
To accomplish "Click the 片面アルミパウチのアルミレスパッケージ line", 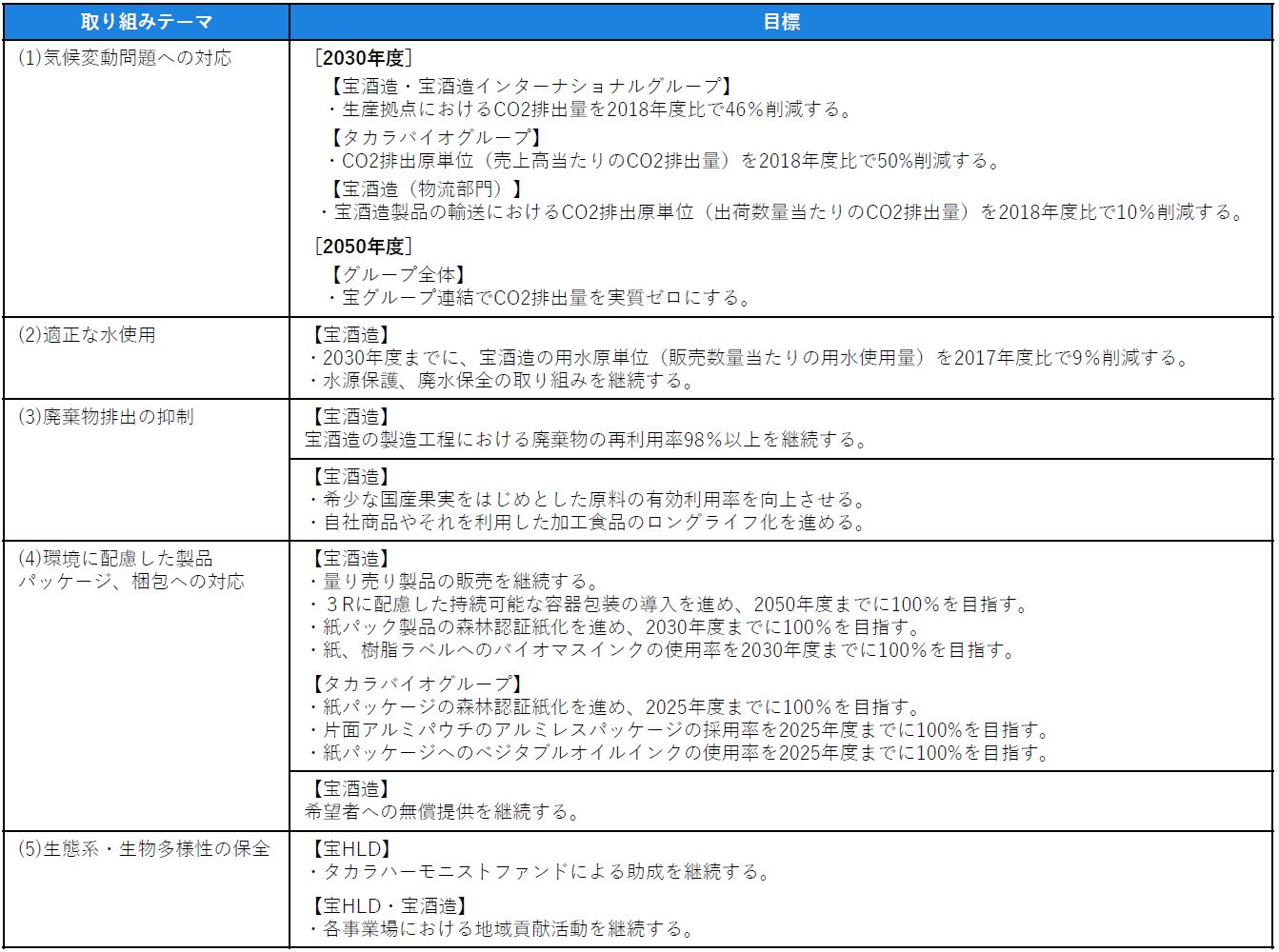I will 679,730.
